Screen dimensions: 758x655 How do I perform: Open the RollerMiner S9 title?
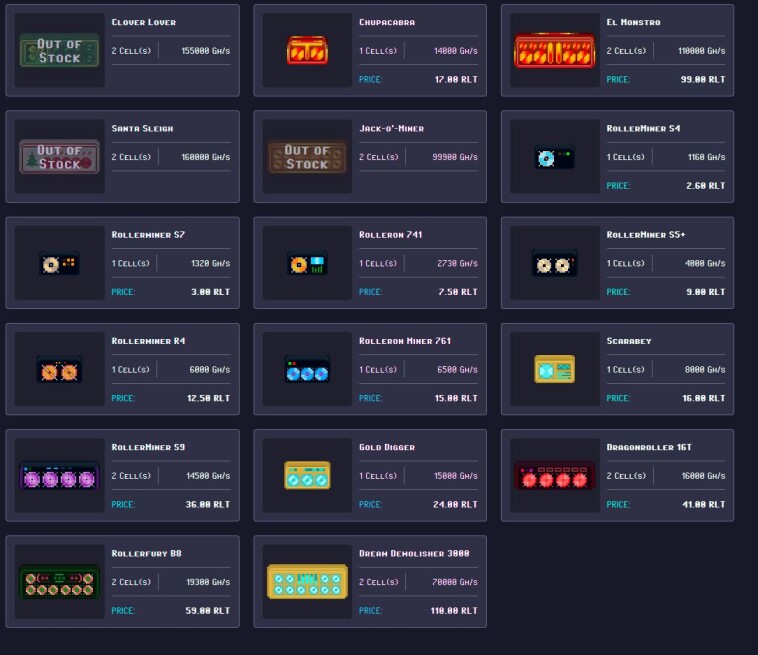tap(148, 448)
